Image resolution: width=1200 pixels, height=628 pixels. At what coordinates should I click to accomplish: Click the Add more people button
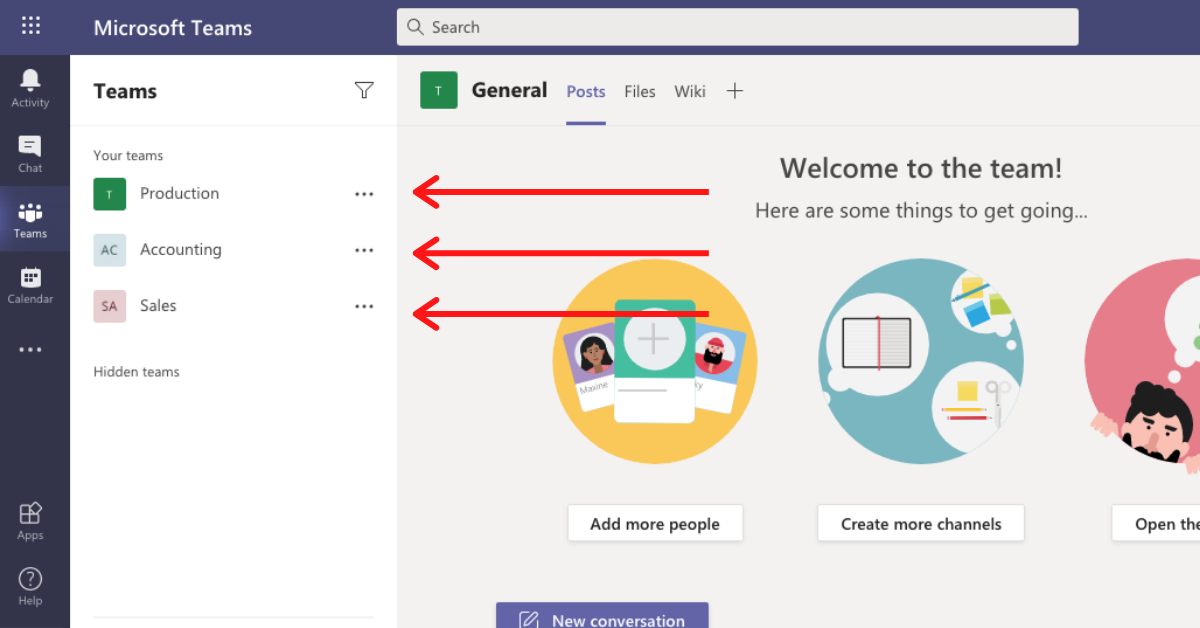[655, 524]
